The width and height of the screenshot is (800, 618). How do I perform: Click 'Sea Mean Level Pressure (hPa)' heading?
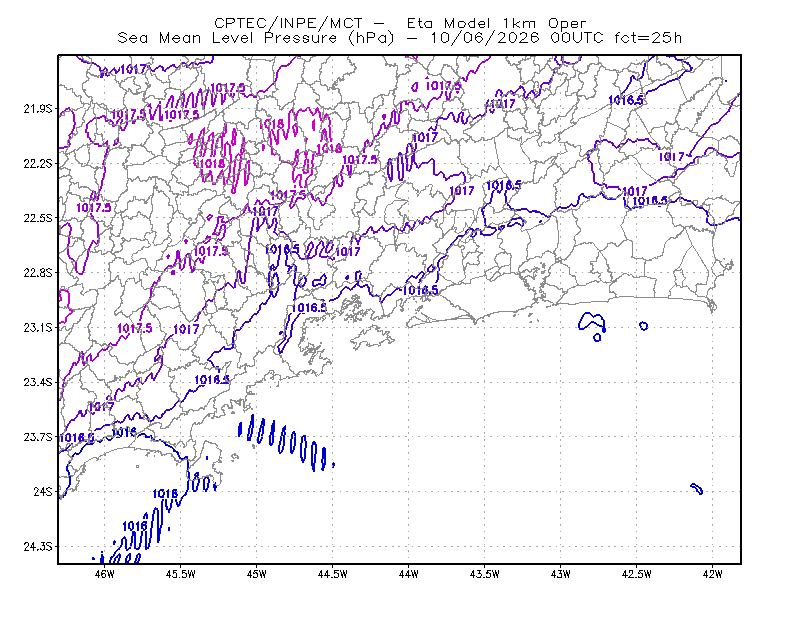[x=256, y=38]
